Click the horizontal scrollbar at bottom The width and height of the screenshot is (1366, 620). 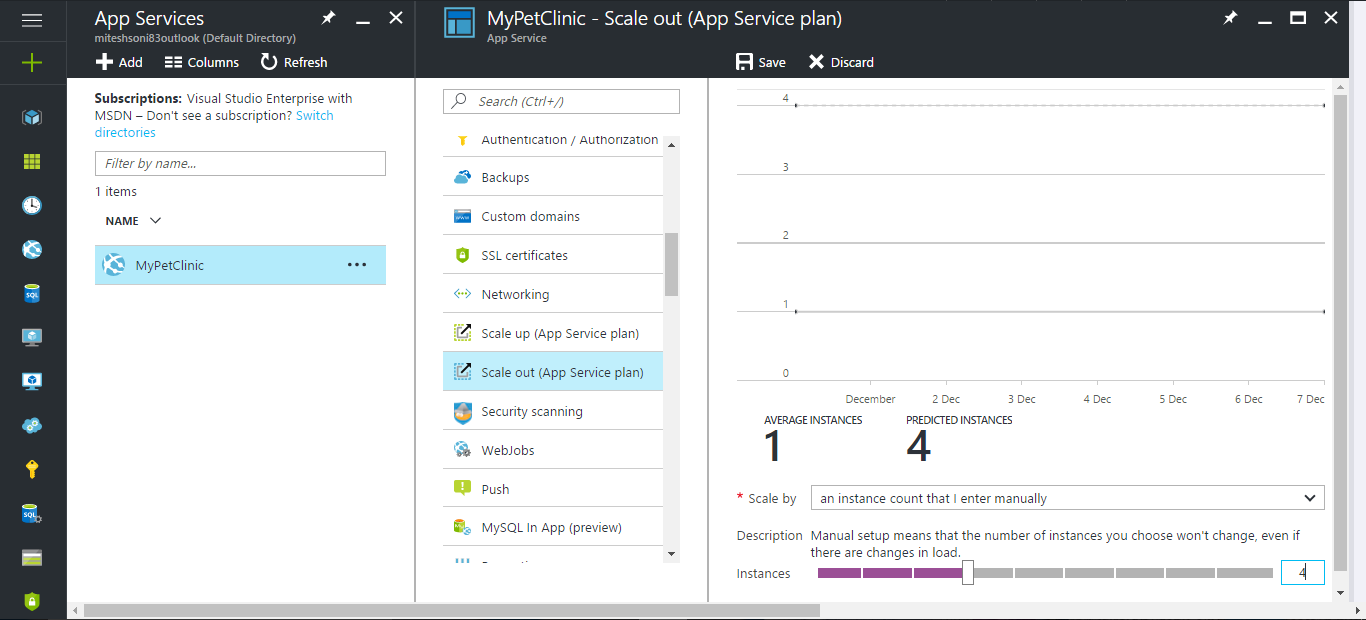click(x=451, y=610)
